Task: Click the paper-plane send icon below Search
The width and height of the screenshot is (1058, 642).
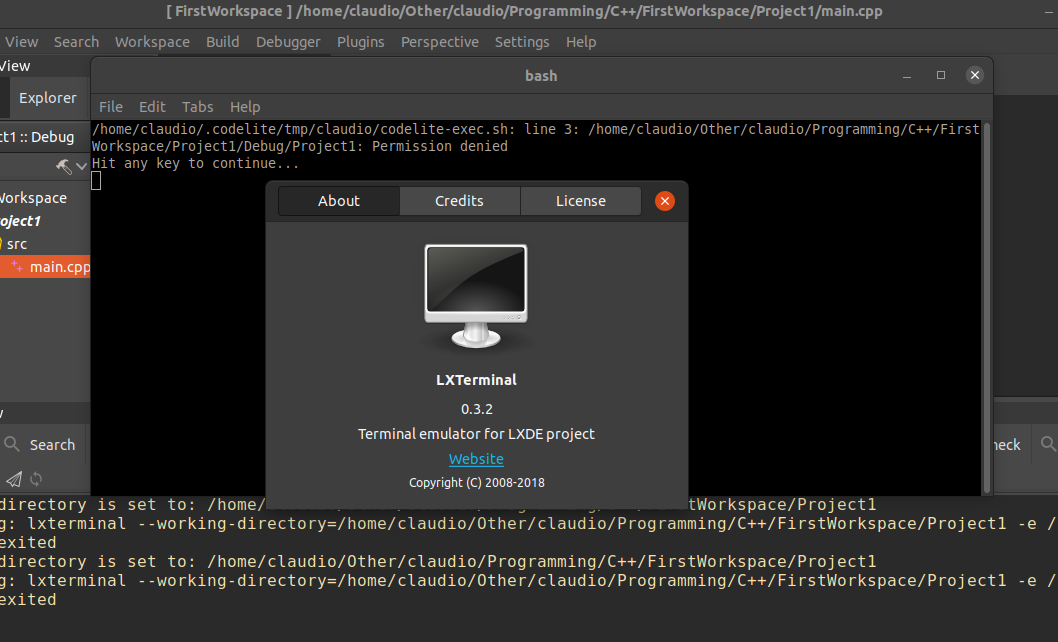Action: [x=13, y=479]
